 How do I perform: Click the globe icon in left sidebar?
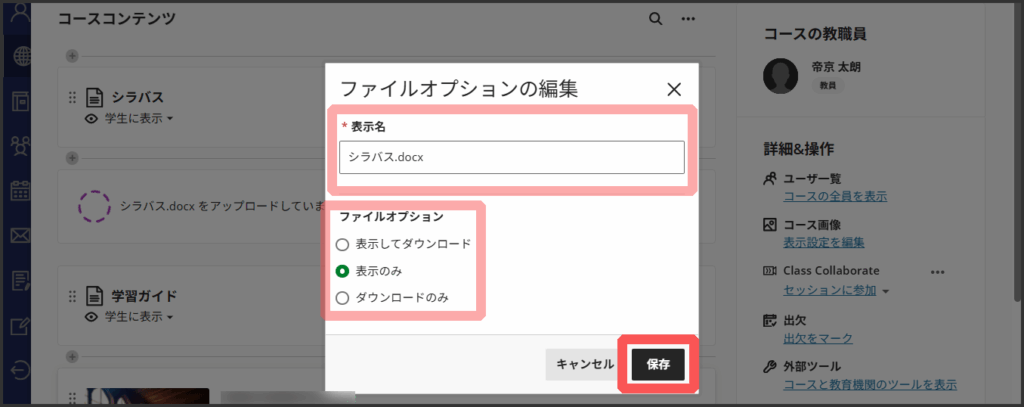20,57
